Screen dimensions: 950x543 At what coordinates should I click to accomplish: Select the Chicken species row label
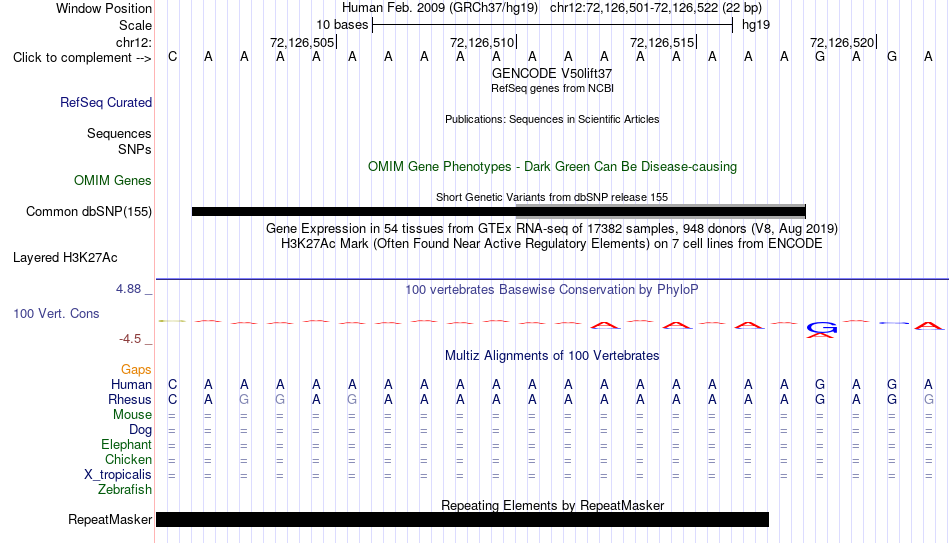[x=128, y=459]
